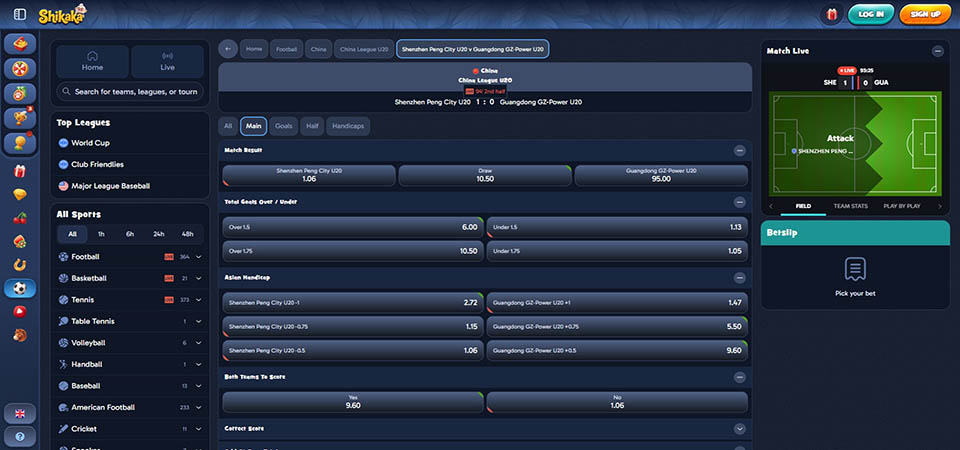
Task: Click the Baseball sport icon
Action: 63,386
